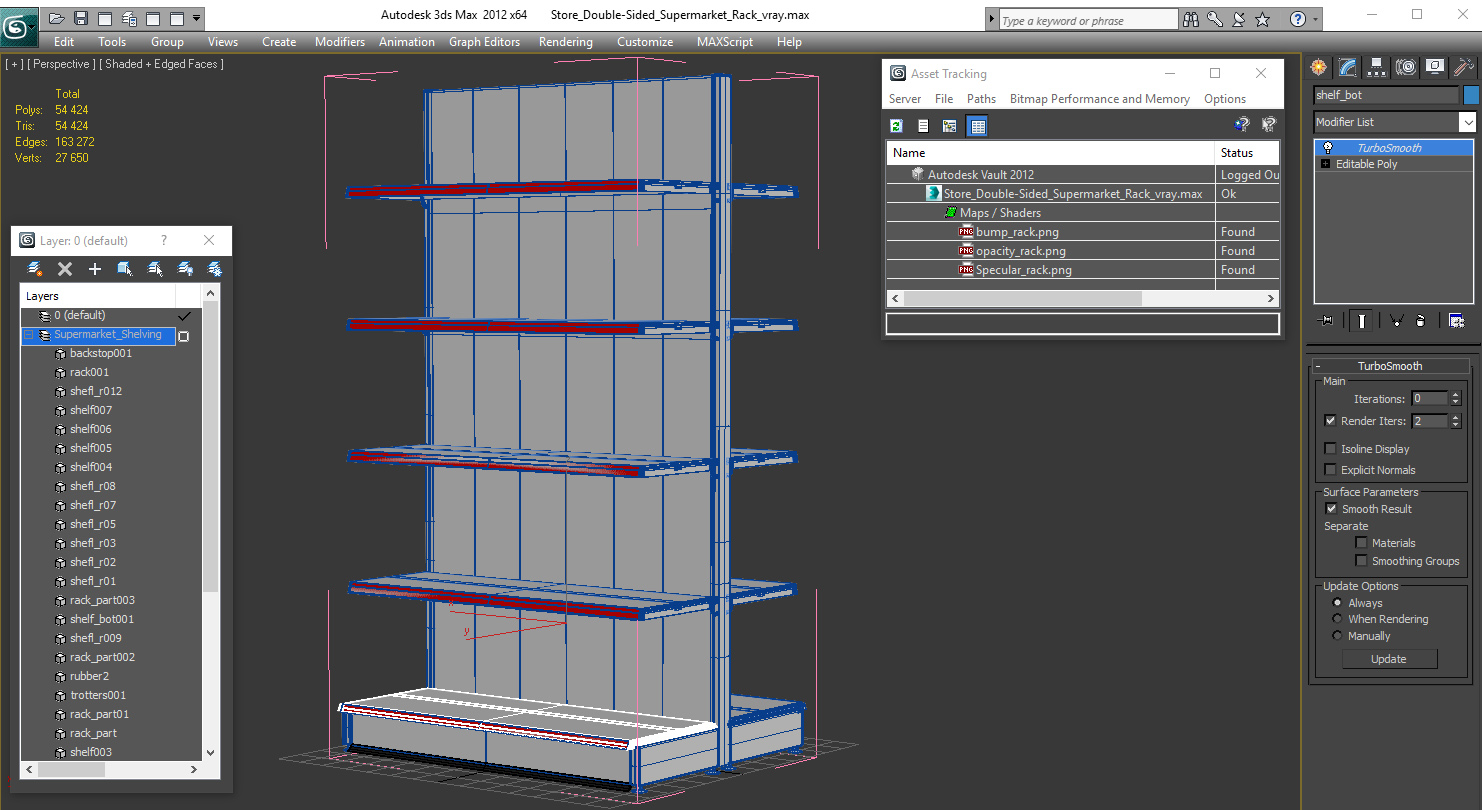Image resolution: width=1482 pixels, height=810 pixels.
Task: Open the Edit menu
Action: tap(64, 42)
